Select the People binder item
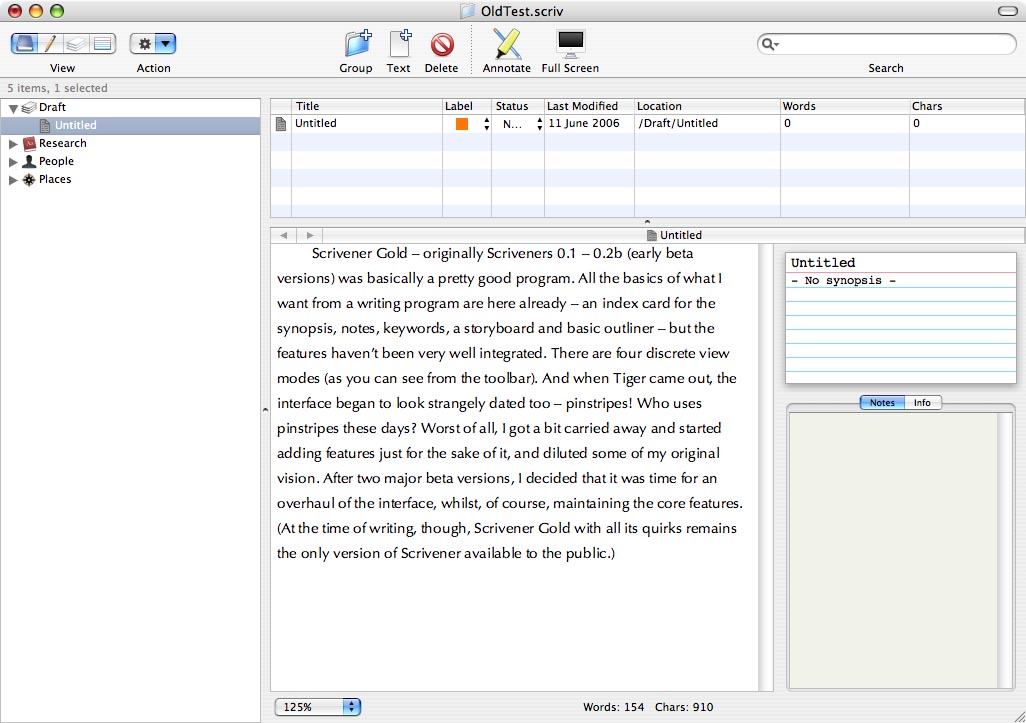 click(56, 161)
